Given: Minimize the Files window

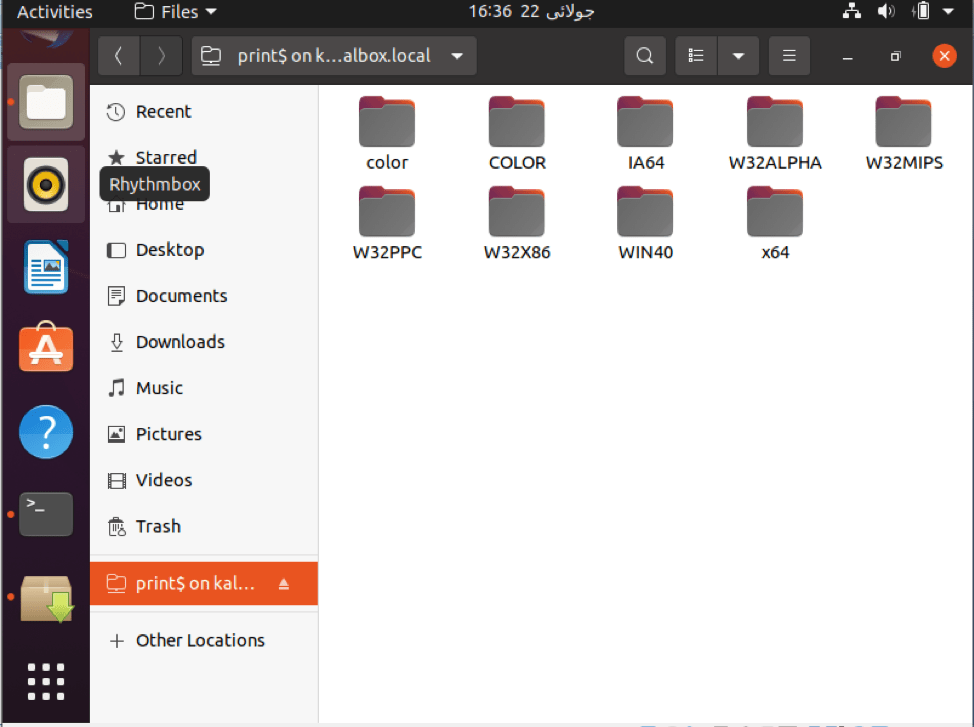Looking at the screenshot, I should point(847,57).
